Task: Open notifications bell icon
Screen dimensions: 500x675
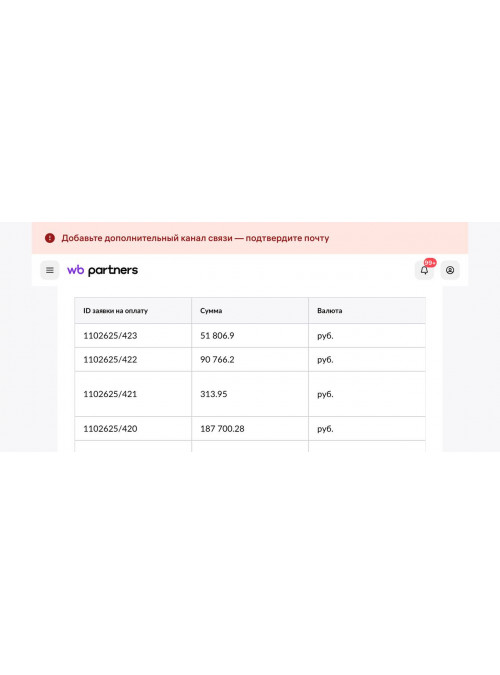Action: tap(424, 270)
